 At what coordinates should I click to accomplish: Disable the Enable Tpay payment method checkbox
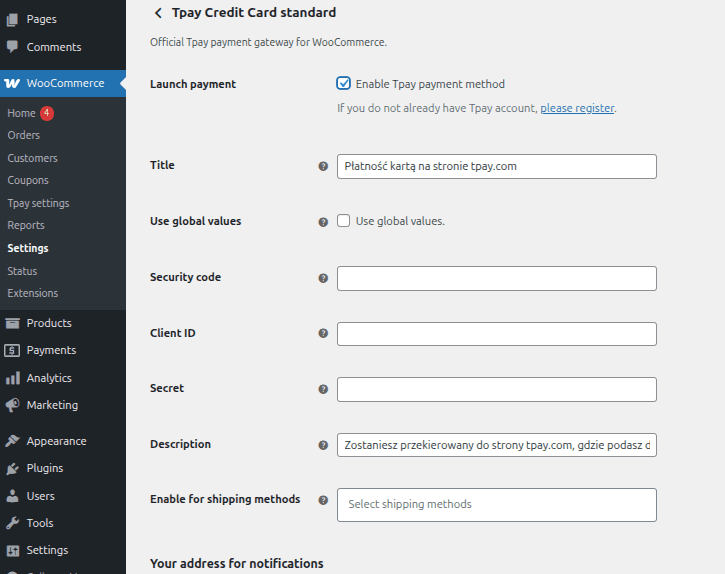[344, 84]
